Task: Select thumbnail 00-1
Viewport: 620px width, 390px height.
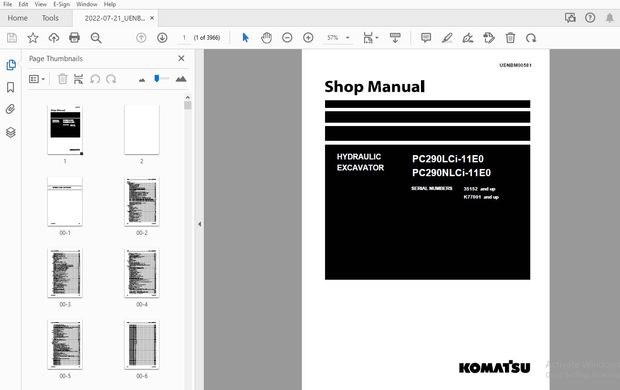Action: (x=65, y=202)
